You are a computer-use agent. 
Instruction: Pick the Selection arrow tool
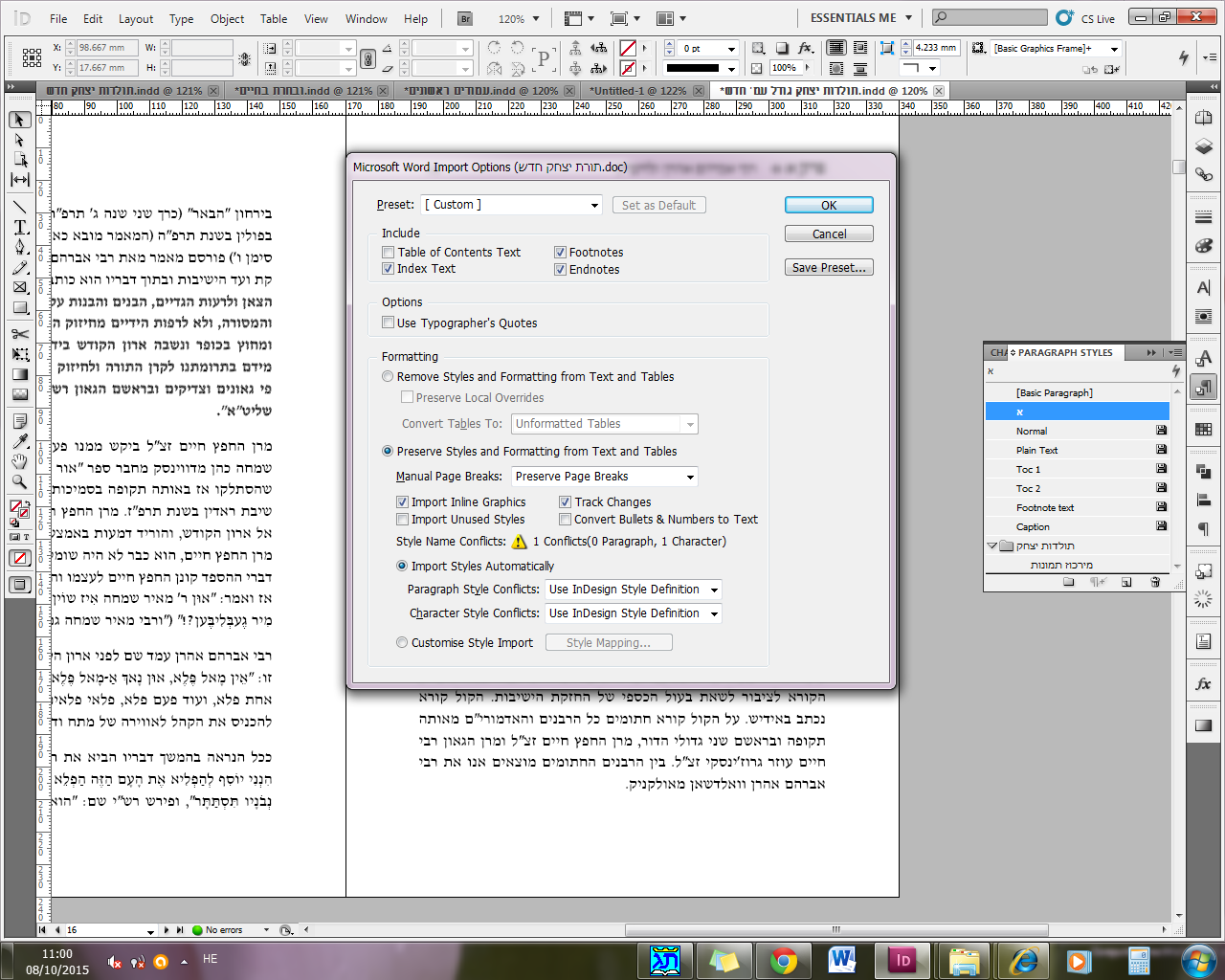tap(20, 121)
